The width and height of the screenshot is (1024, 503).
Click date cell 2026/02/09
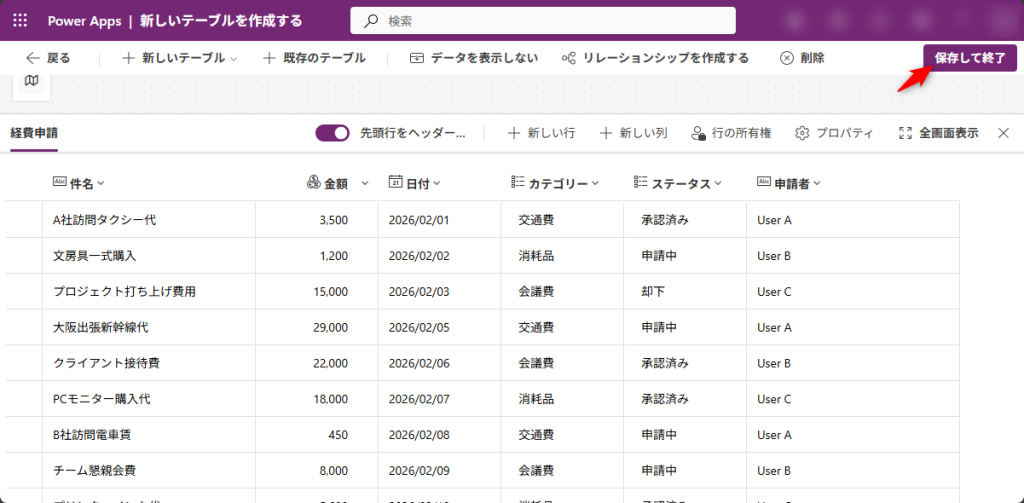point(440,470)
